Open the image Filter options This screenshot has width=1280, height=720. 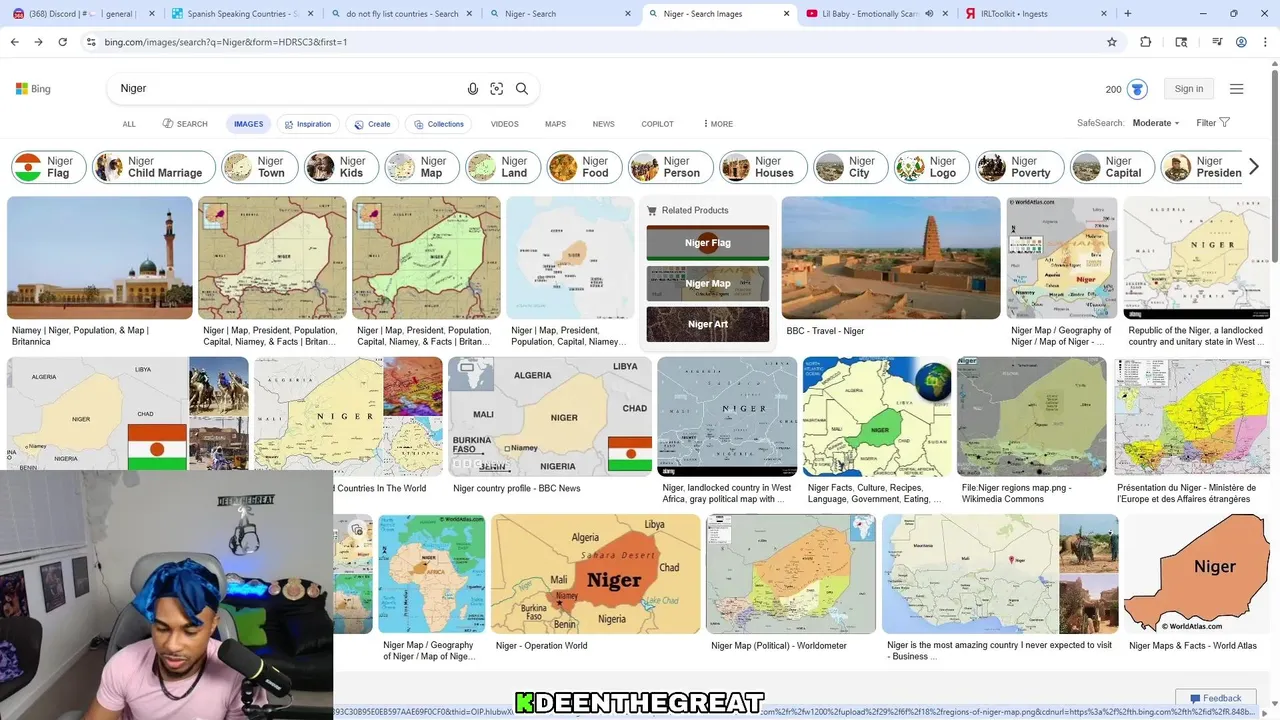(x=1213, y=123)
